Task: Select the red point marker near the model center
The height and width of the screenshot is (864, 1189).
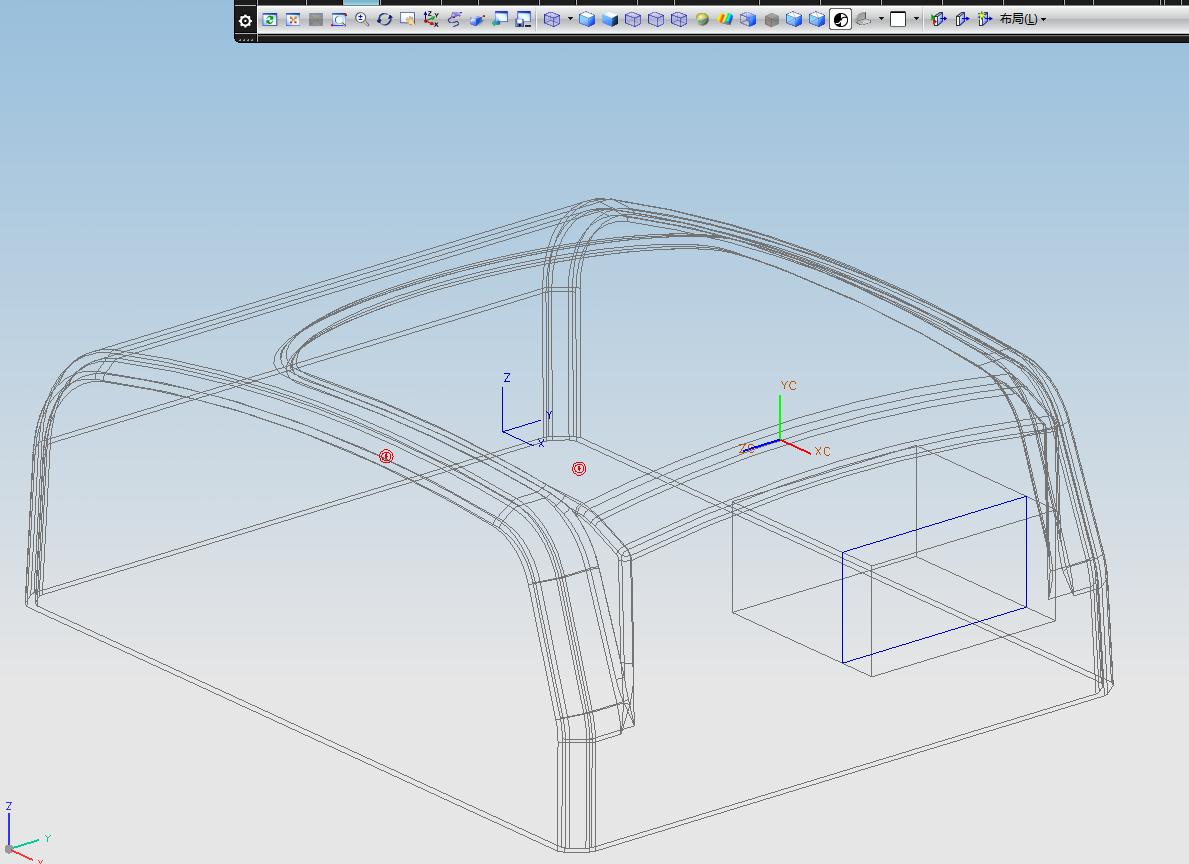Action: 579,469
